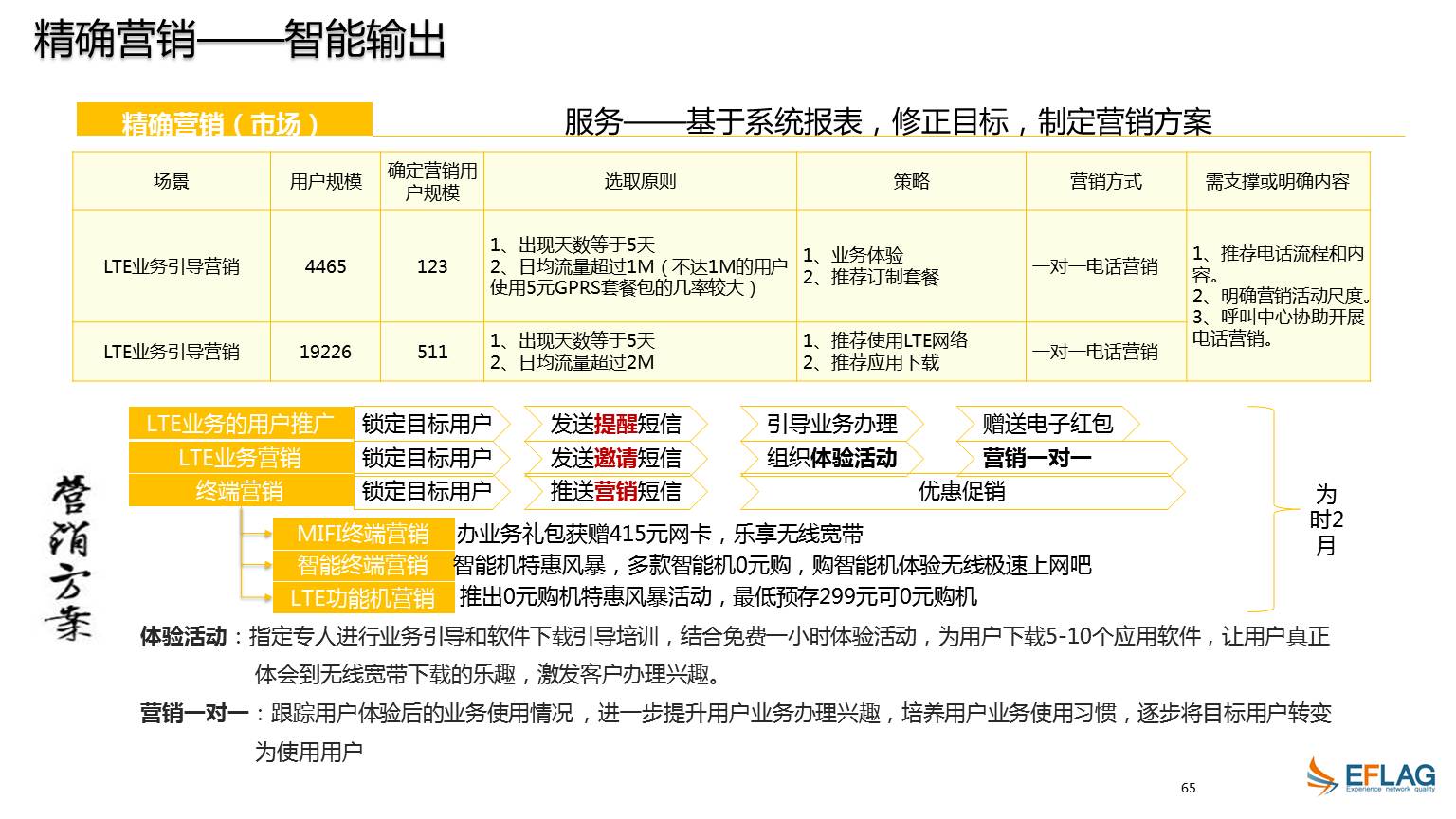1456x819 pixels.
Task: Select the 业务体验 / 推荐订制套餐 strategy cell
Action: pyautogui.click(x=911, y=266)
